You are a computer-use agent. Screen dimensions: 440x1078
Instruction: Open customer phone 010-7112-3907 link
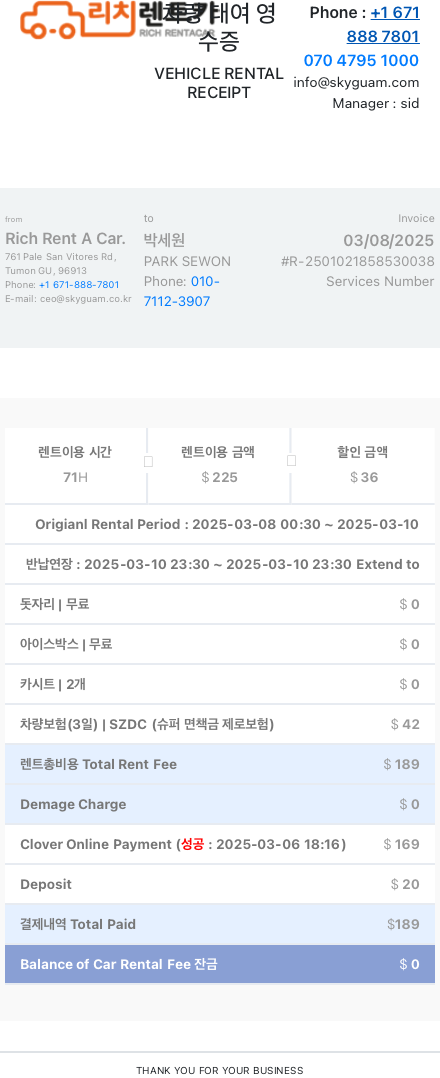click(182, 292)
